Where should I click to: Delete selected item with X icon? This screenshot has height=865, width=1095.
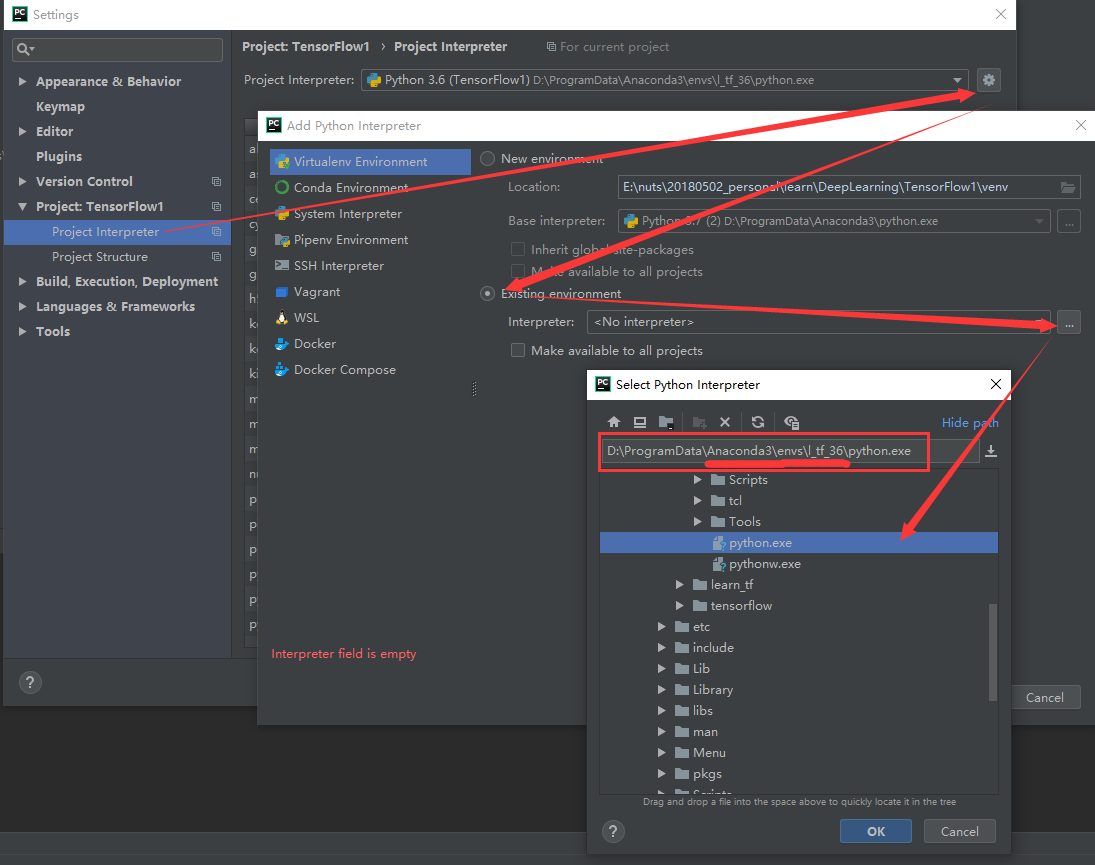(x=725, y=422)
